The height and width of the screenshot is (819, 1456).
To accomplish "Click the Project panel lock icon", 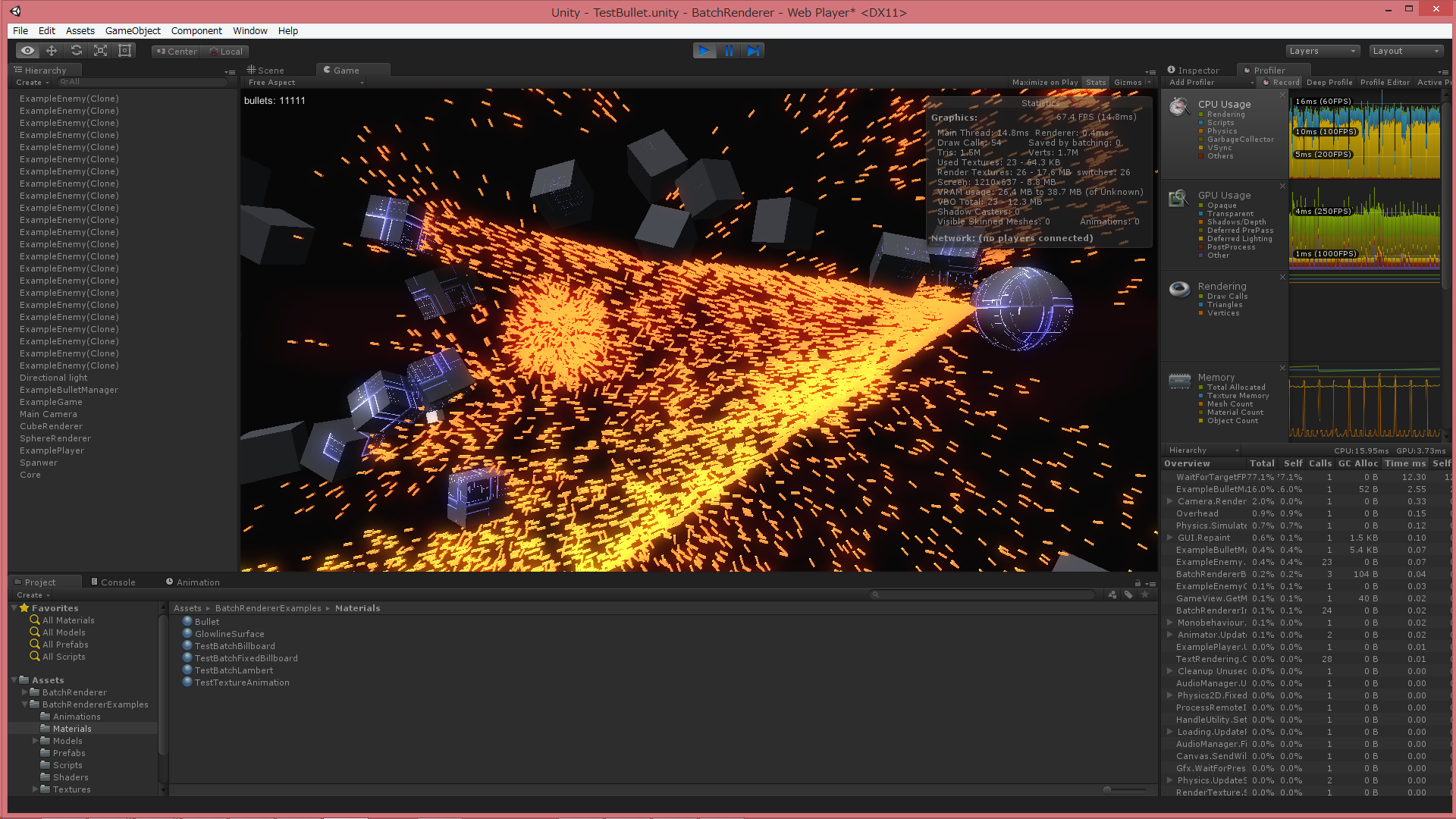I will point(1137,583).
